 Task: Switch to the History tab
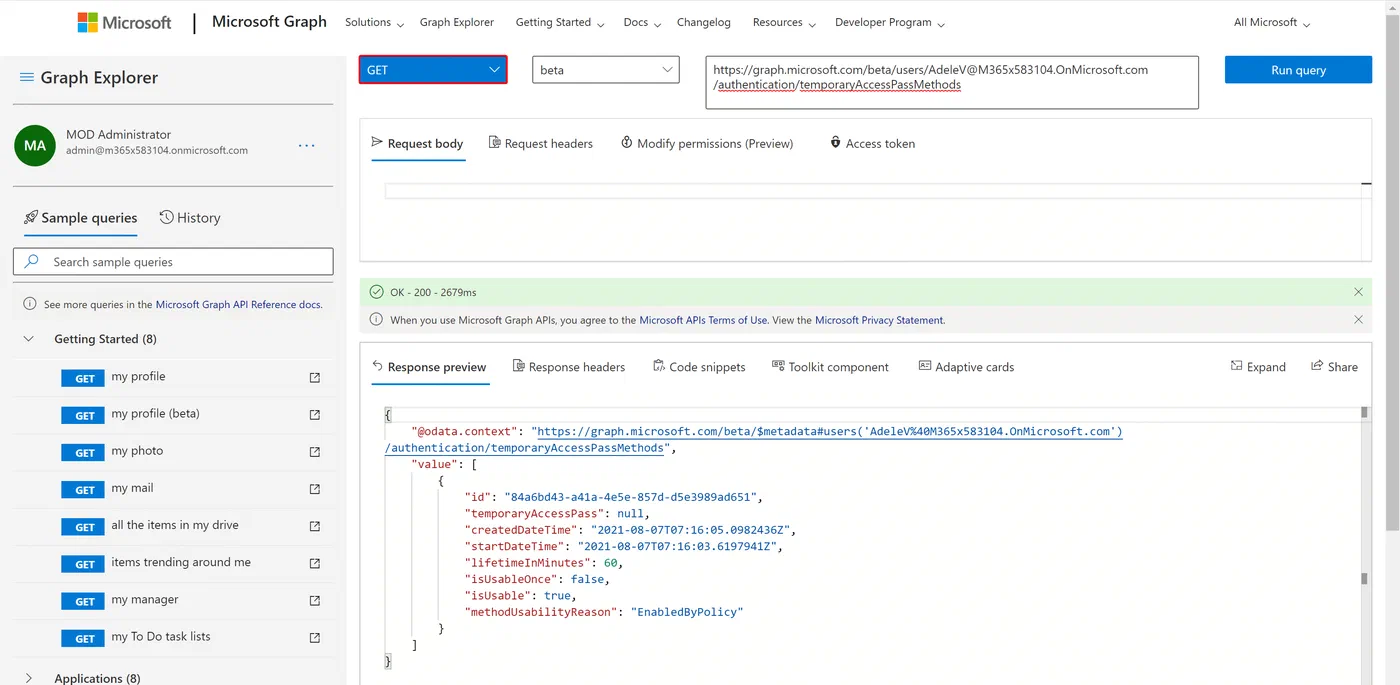(x=190, y=217)
